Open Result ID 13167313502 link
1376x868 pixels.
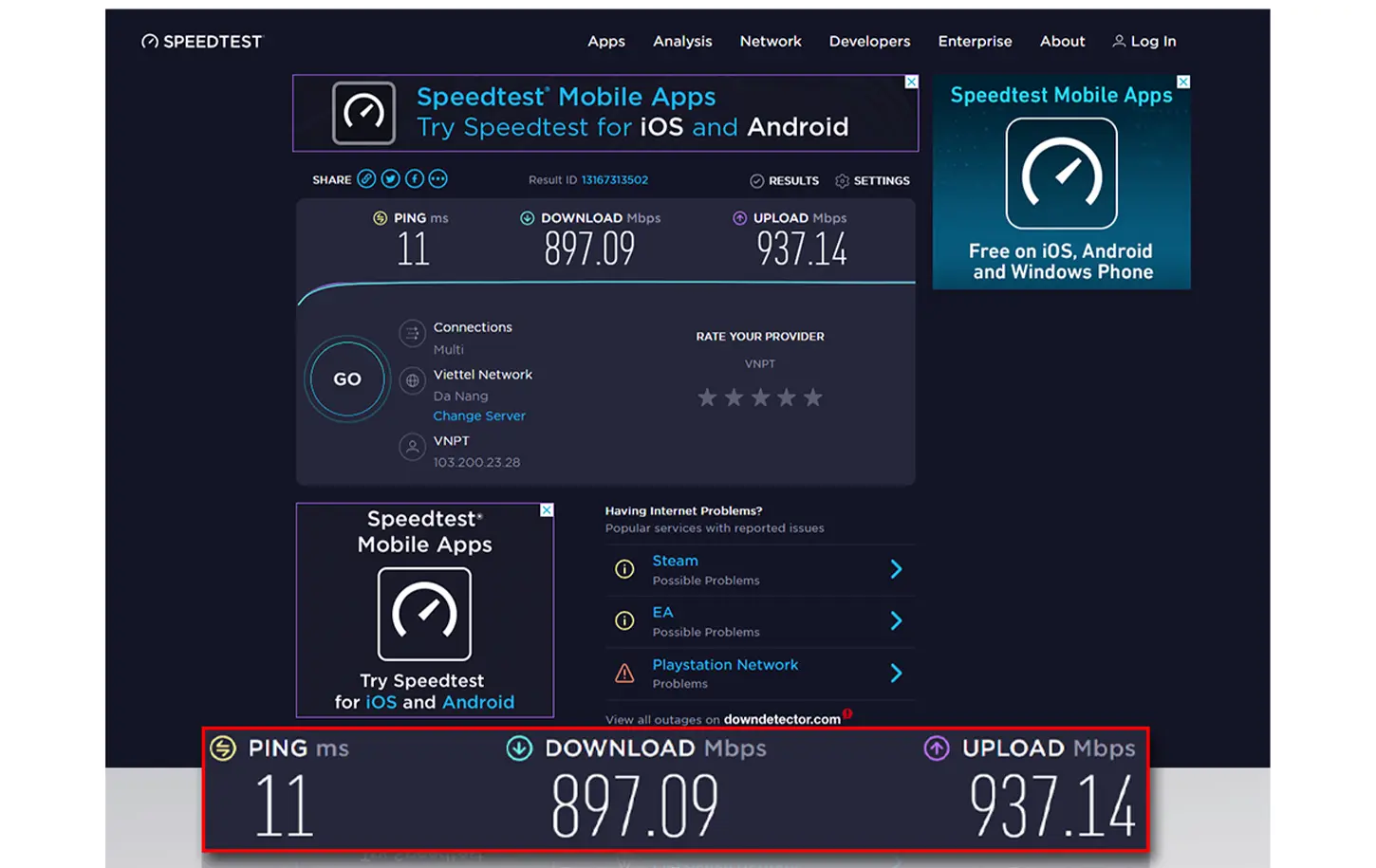pyautogui.click(x=614, y=180)
